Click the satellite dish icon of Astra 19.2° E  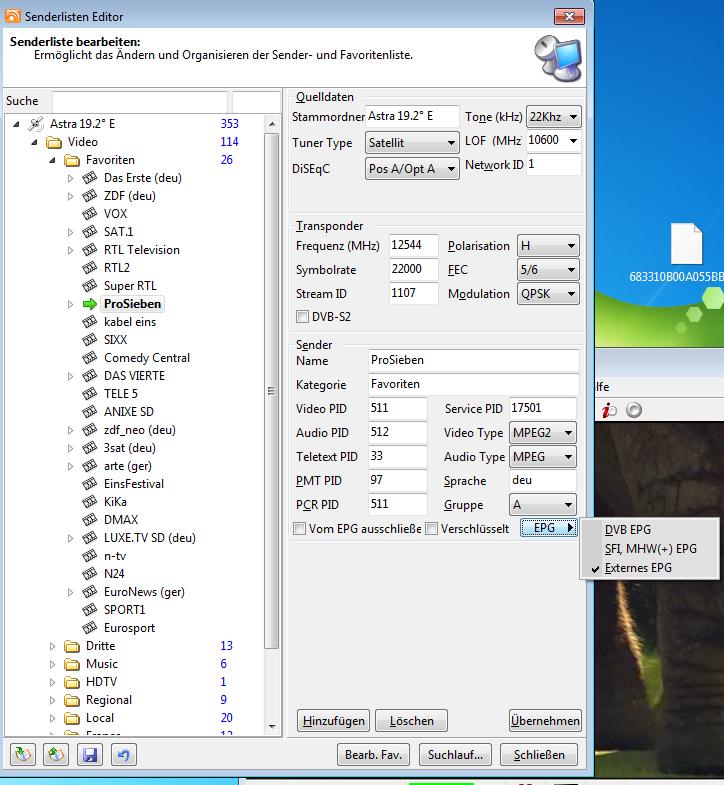click(x=36, y=124)
